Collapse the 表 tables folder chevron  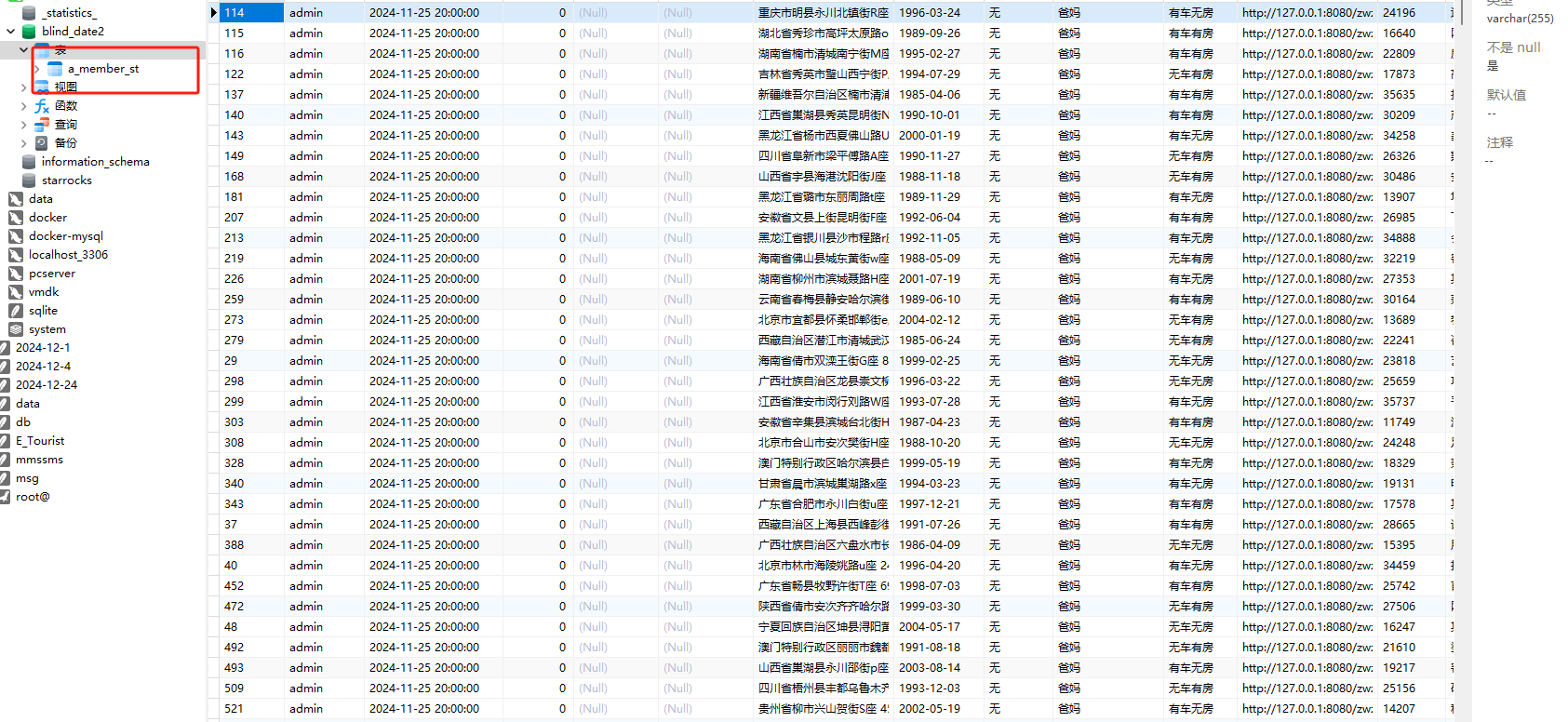(23, 50)
